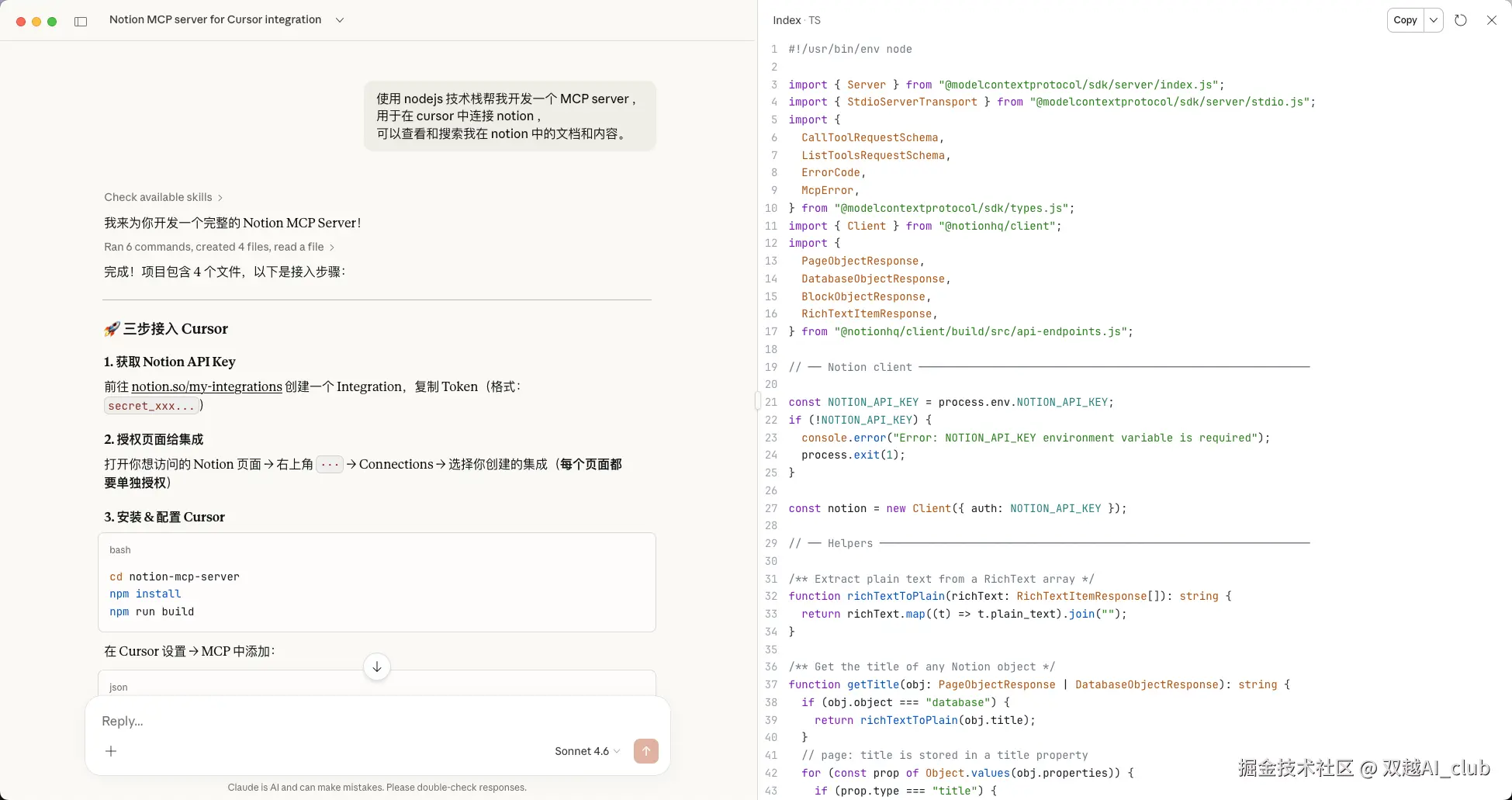Screen dimensions: 1512x800
Task: Click the '2. 授权页面给集成' heading
Action: coord(154,439)
